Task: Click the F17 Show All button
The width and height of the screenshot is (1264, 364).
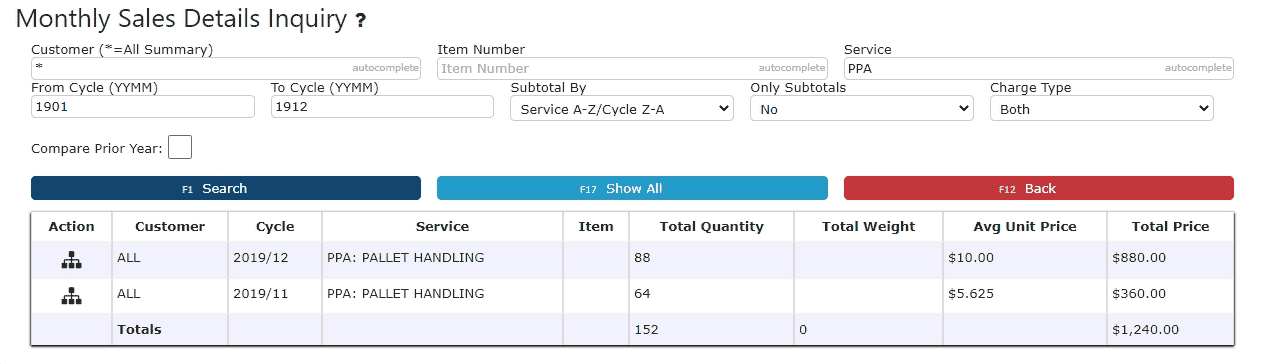Action: (x=632, y=188)
